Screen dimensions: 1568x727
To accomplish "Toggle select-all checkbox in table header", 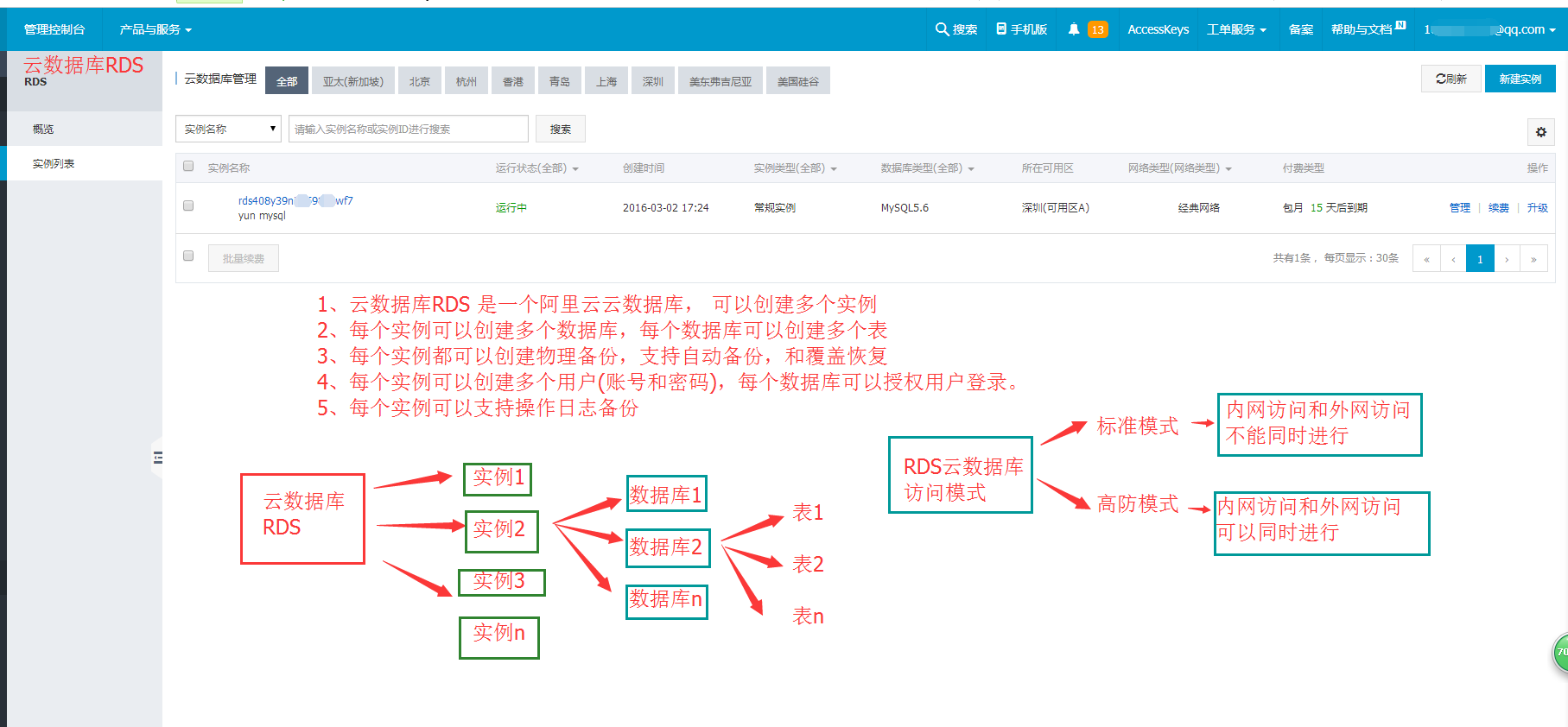I will pos(188,166).
